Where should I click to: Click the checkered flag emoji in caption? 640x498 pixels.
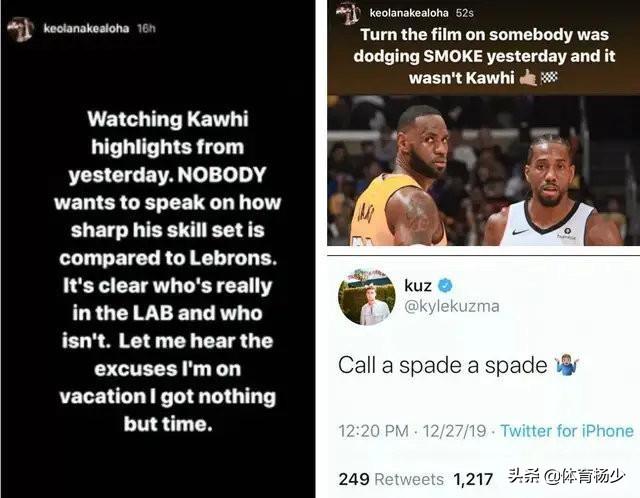click(x=549, y=77)
